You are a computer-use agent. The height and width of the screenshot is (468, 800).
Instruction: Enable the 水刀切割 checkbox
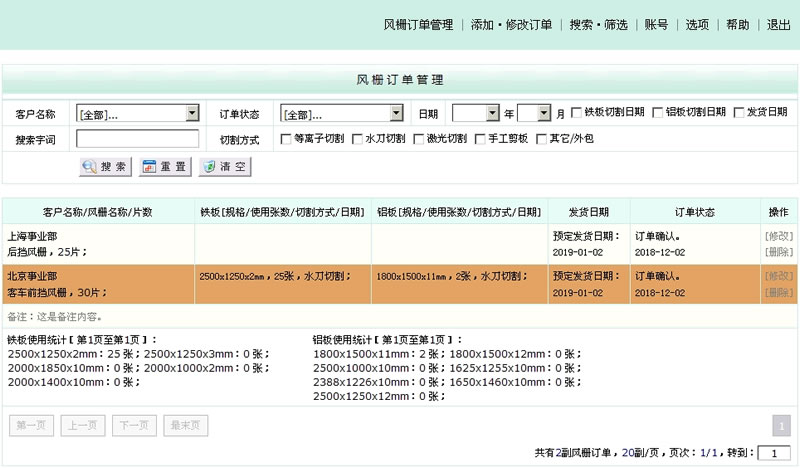pyautogui.click(x=357, y=139)
